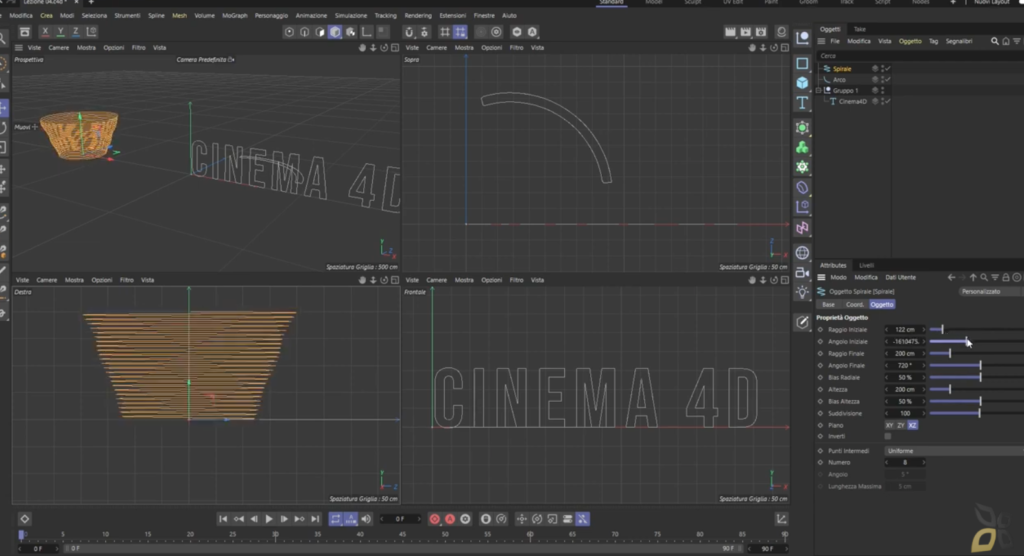Open the MoGraph menu
1024x556 pixels.
(x=234, y=16)
